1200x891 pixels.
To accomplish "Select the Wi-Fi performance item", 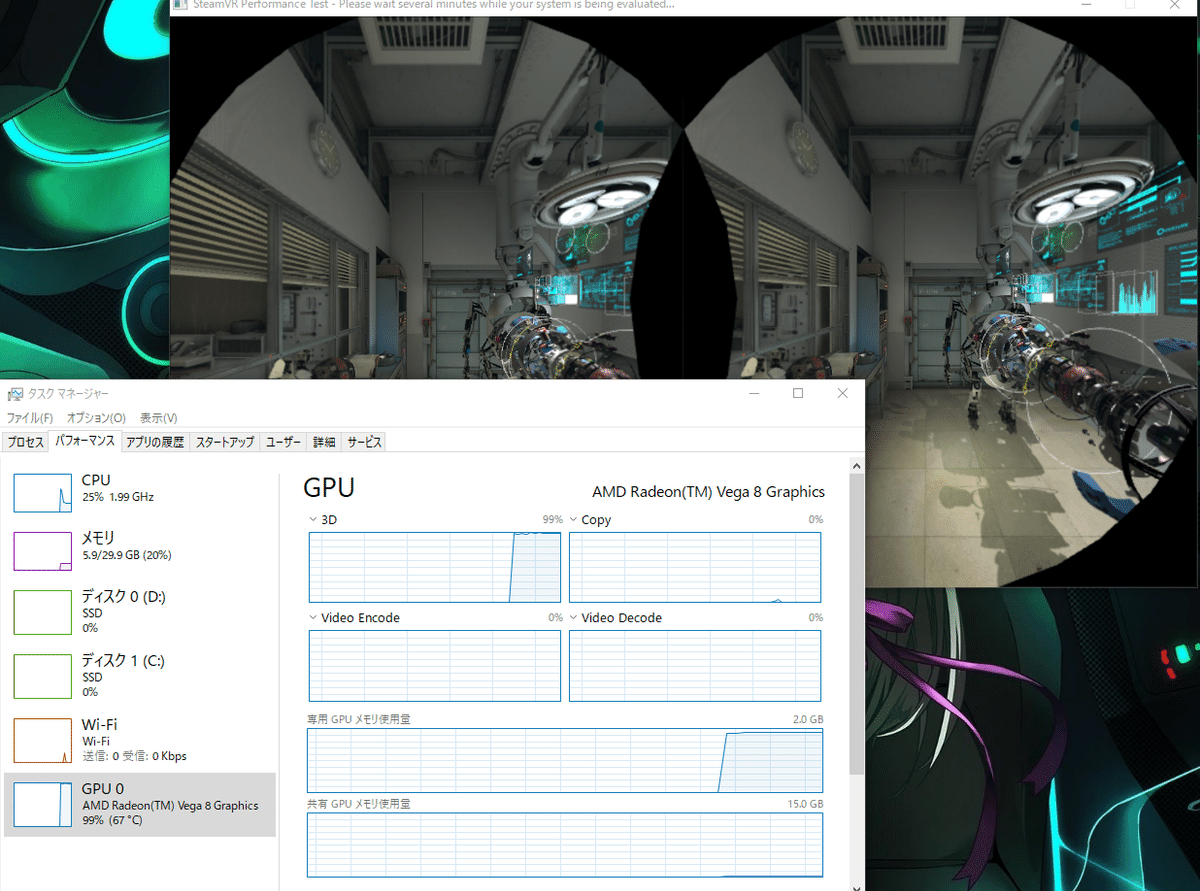I will click(x=140, y=739).
